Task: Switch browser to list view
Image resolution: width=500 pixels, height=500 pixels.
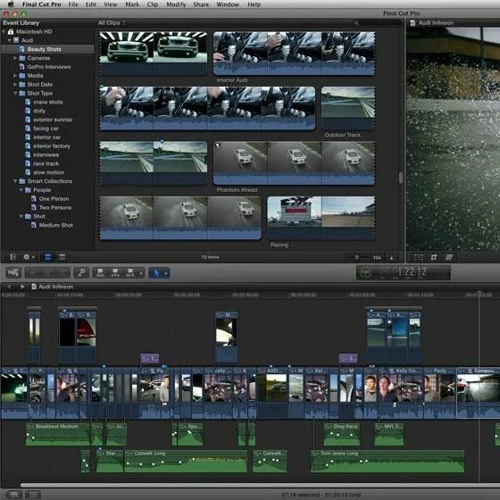Action: click(62, 257)
